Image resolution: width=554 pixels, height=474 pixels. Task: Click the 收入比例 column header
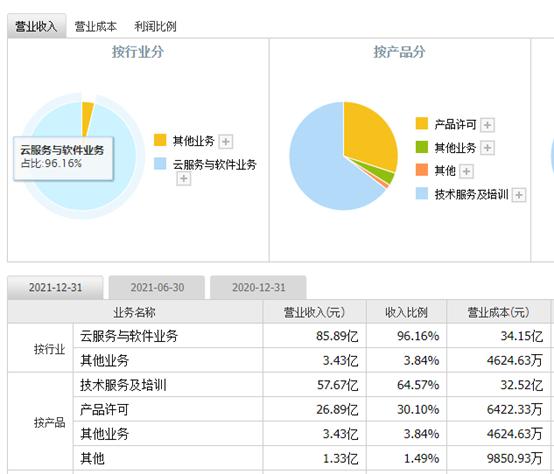[406, 312]
